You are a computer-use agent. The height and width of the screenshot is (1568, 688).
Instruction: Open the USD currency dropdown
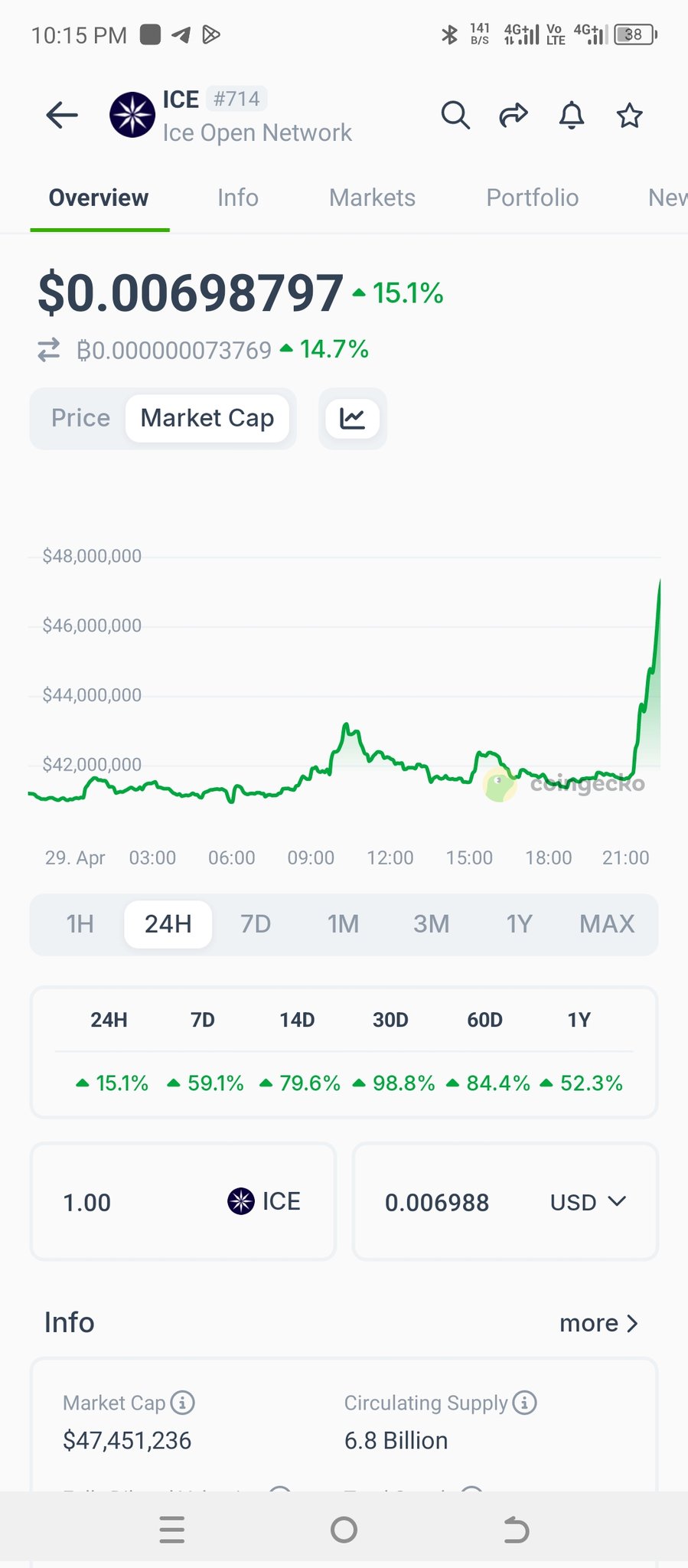(588, 1202)
